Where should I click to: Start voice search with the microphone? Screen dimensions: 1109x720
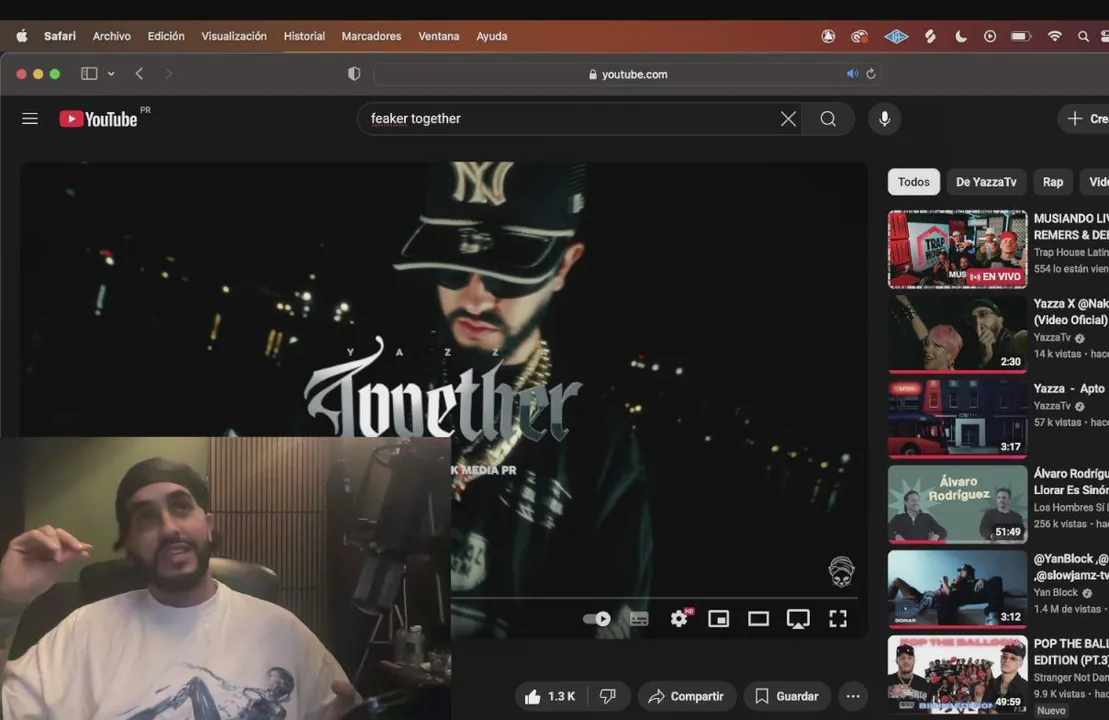(884, 119)
